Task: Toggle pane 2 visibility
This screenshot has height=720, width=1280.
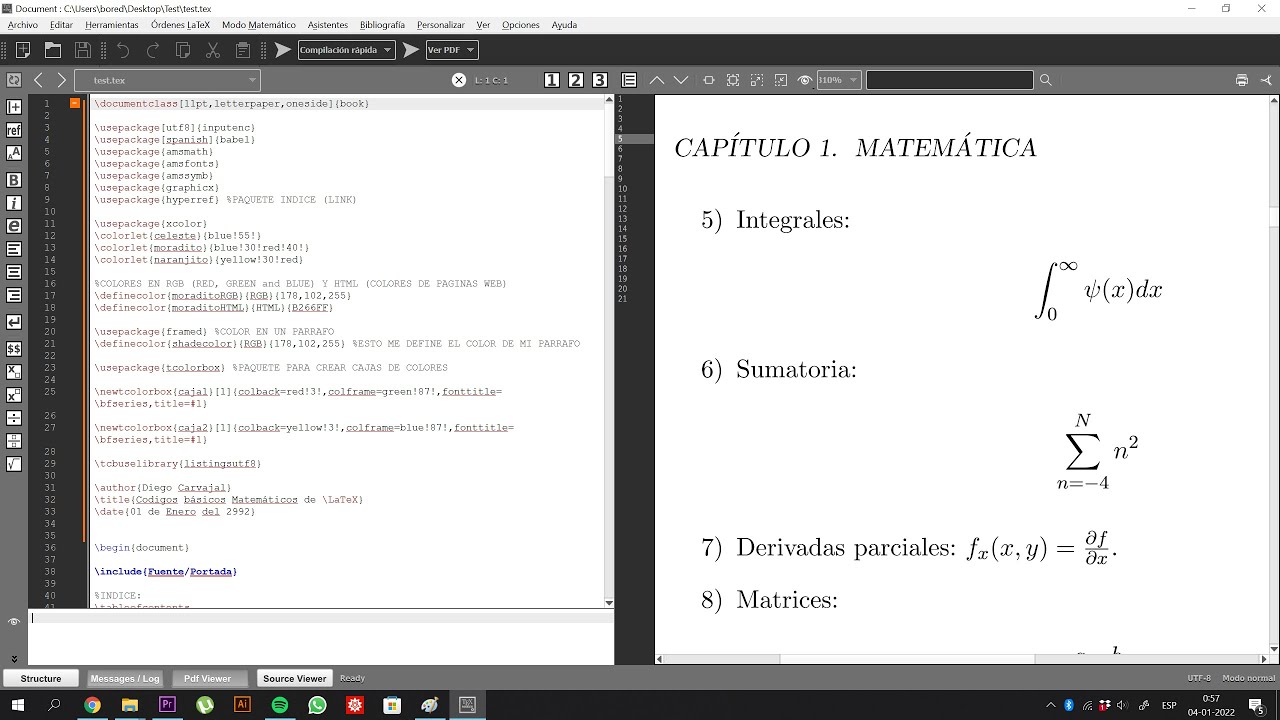Action: coord(576,80)
